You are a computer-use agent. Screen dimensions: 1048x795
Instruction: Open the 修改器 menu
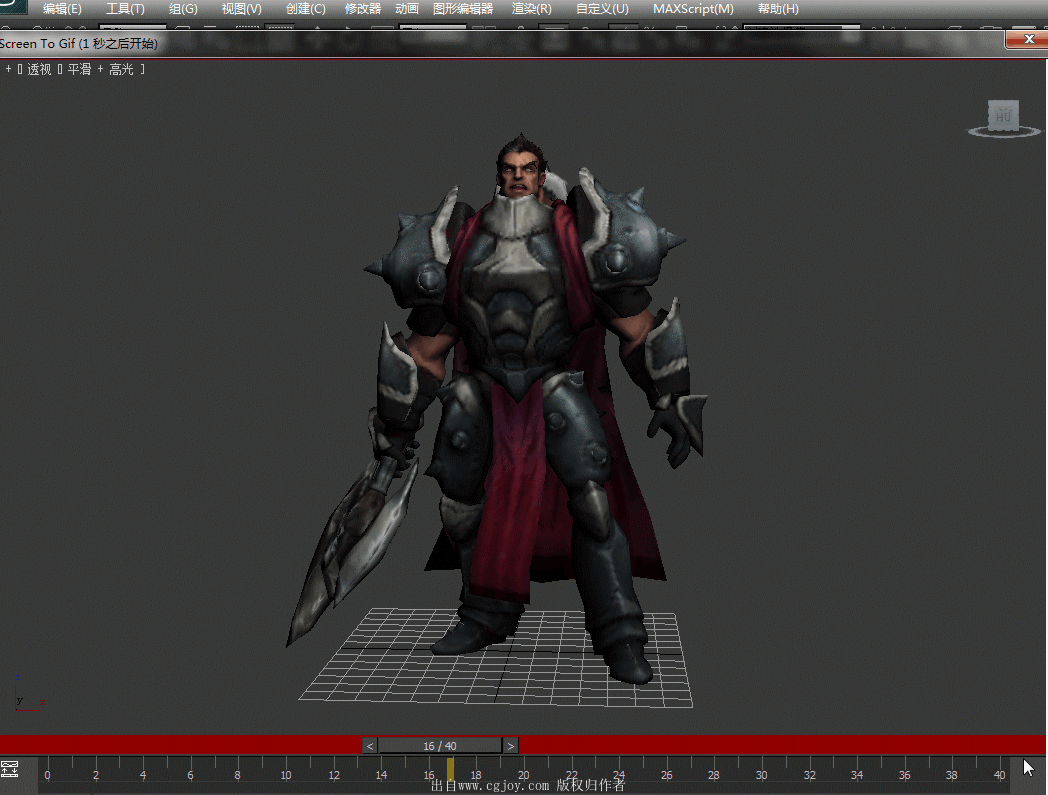point(363,9)
